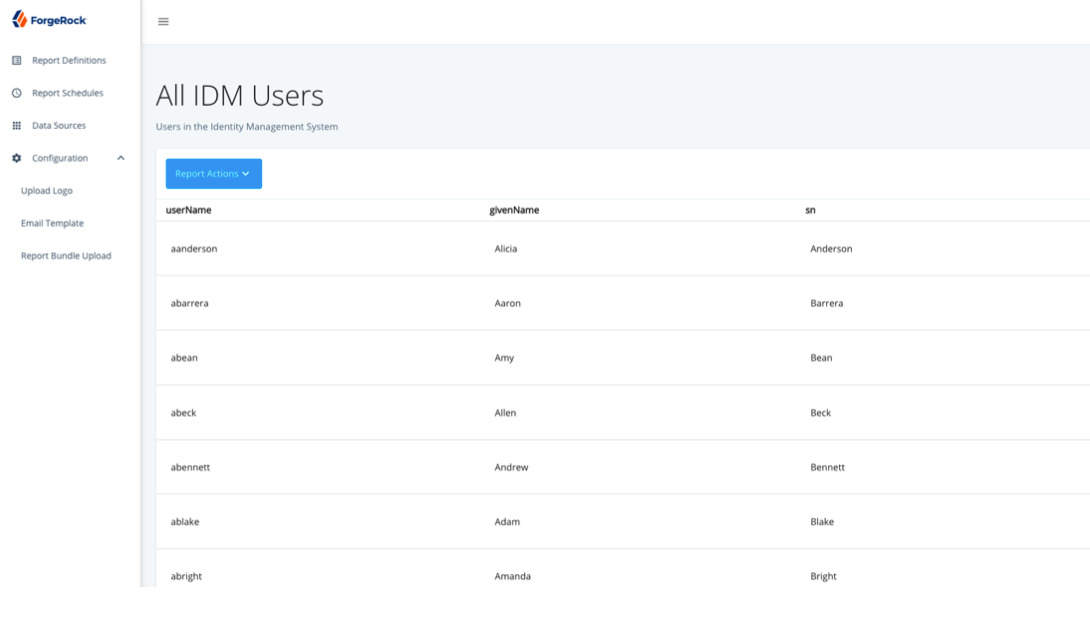Open the Report Actions dropdown
This screenshot has width=1090, height=632.
213,173
